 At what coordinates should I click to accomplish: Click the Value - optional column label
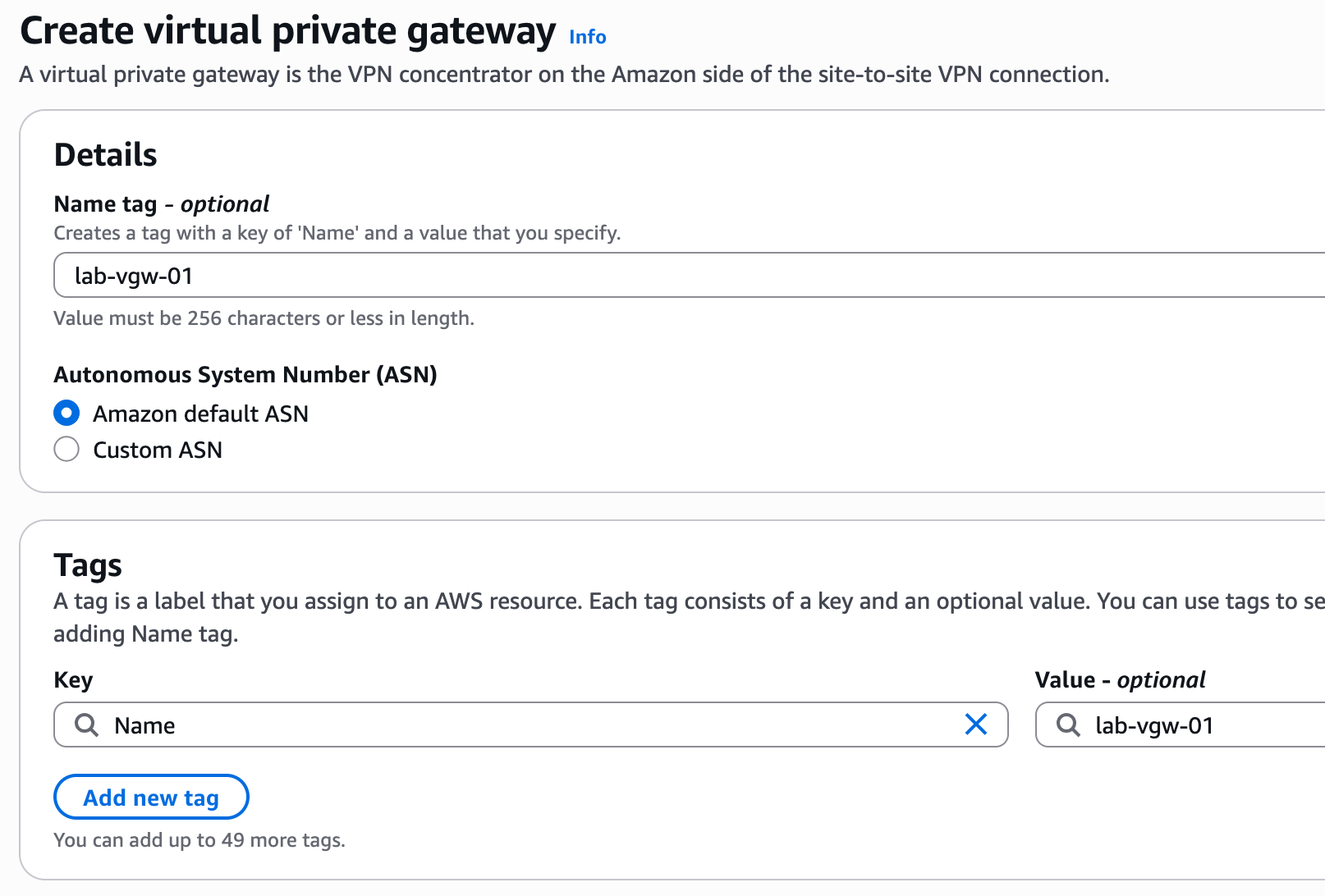1120,679
